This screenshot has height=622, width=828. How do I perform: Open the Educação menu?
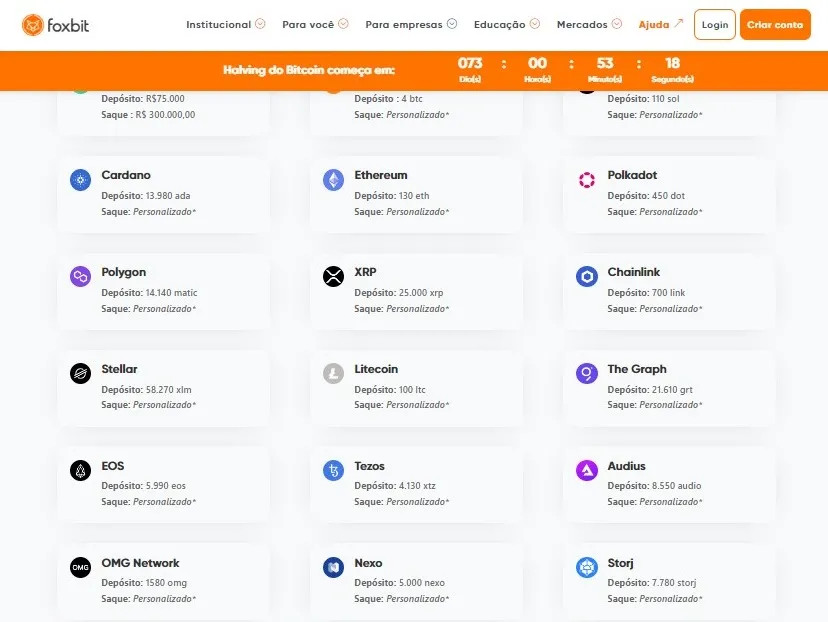[x=506, y=24]
